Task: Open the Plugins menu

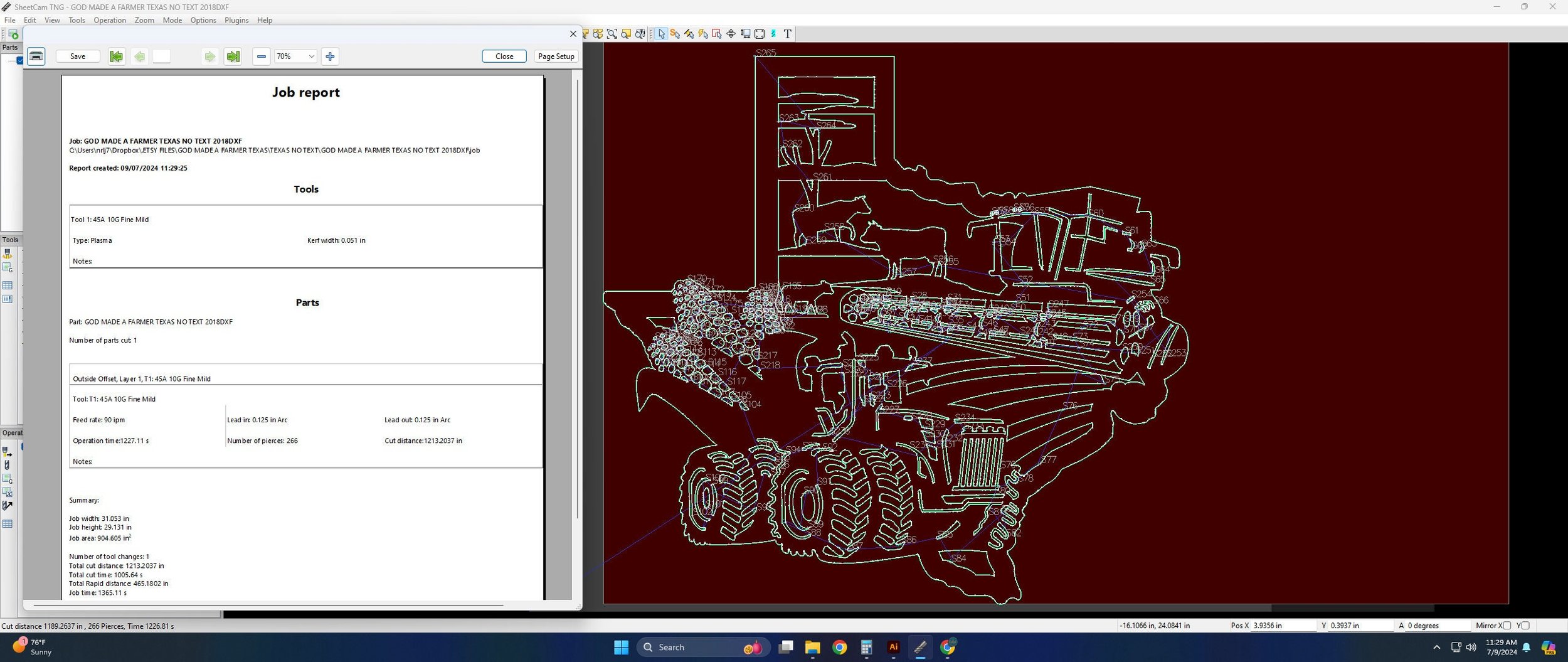Action: [236, 20]
